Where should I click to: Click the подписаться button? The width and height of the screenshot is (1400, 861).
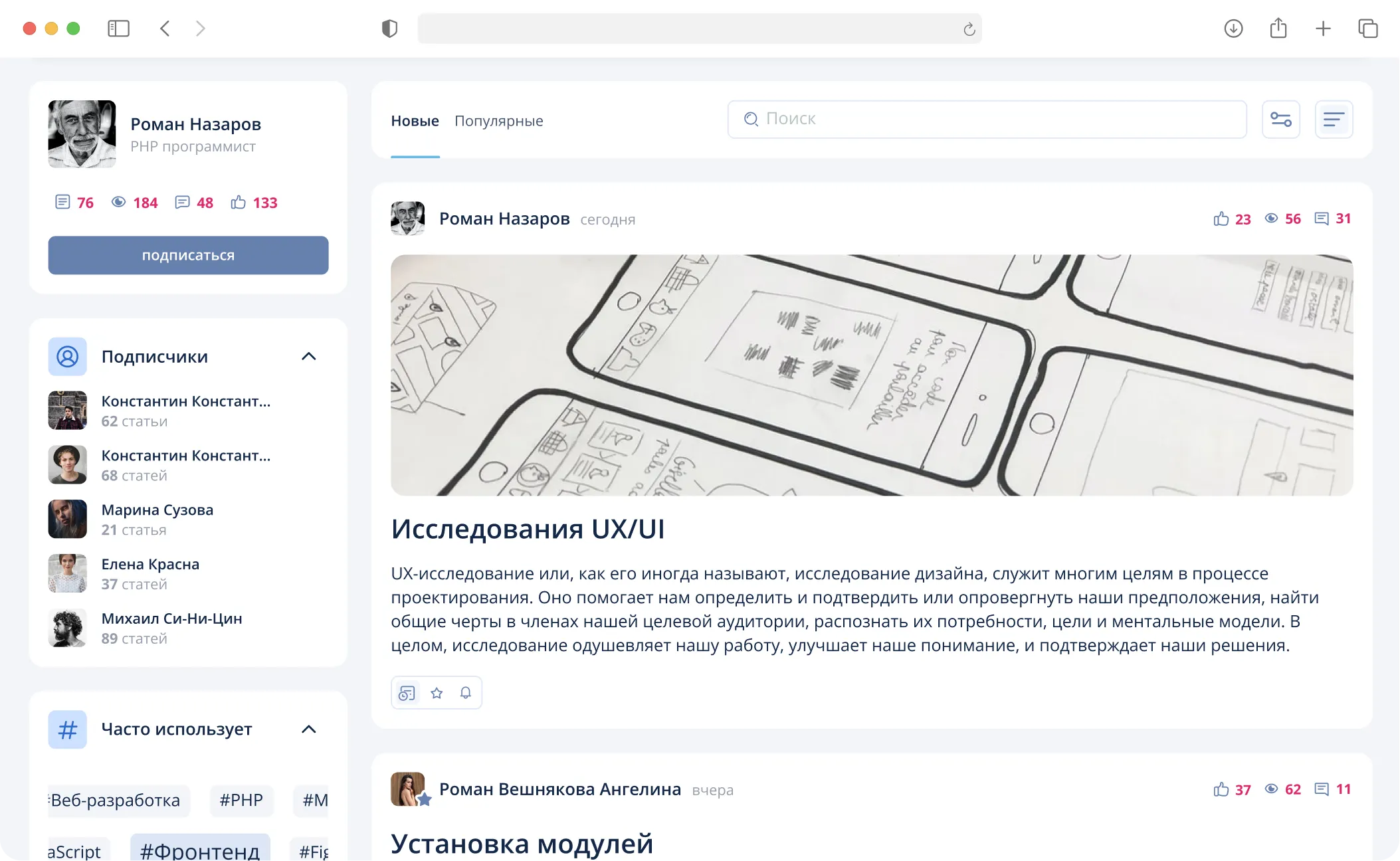click(188, 255)
